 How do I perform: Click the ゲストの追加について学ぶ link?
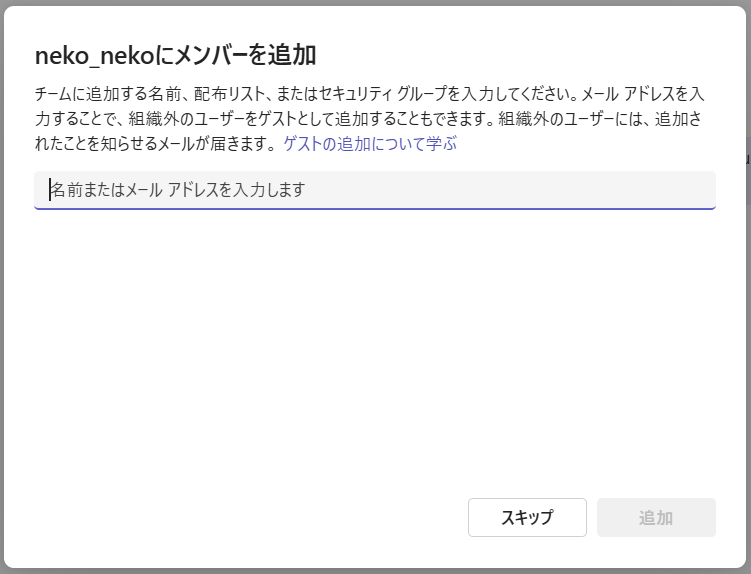[370, 143]
